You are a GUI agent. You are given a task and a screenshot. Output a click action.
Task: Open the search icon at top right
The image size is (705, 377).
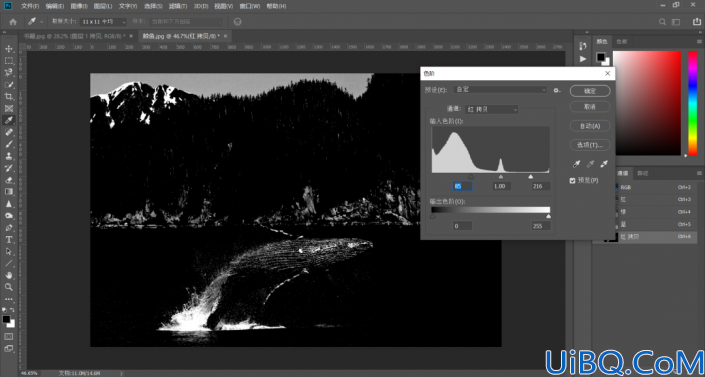pos(662,22)
